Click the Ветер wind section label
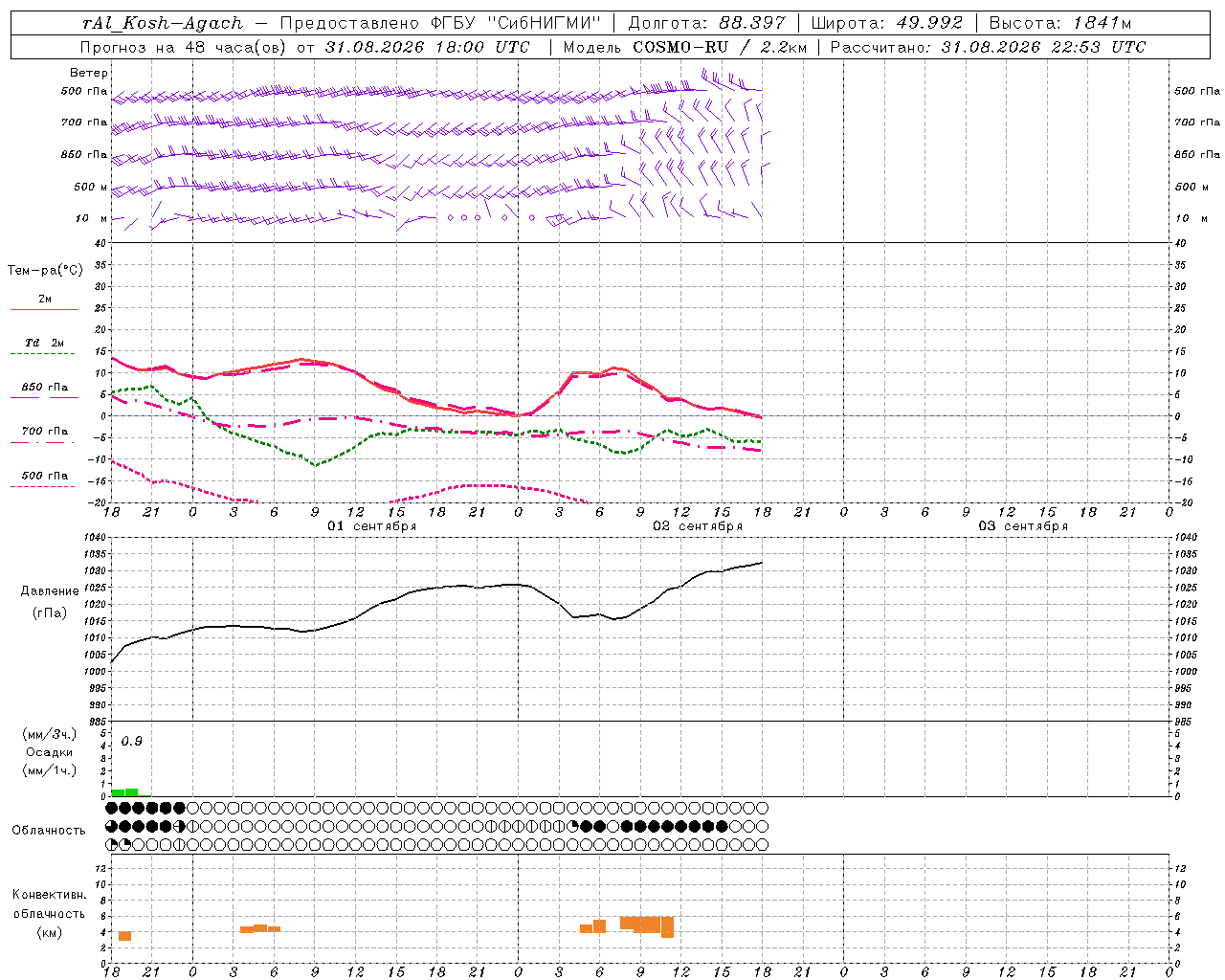Screen dimensions: 1225x980 click(89, 73)
